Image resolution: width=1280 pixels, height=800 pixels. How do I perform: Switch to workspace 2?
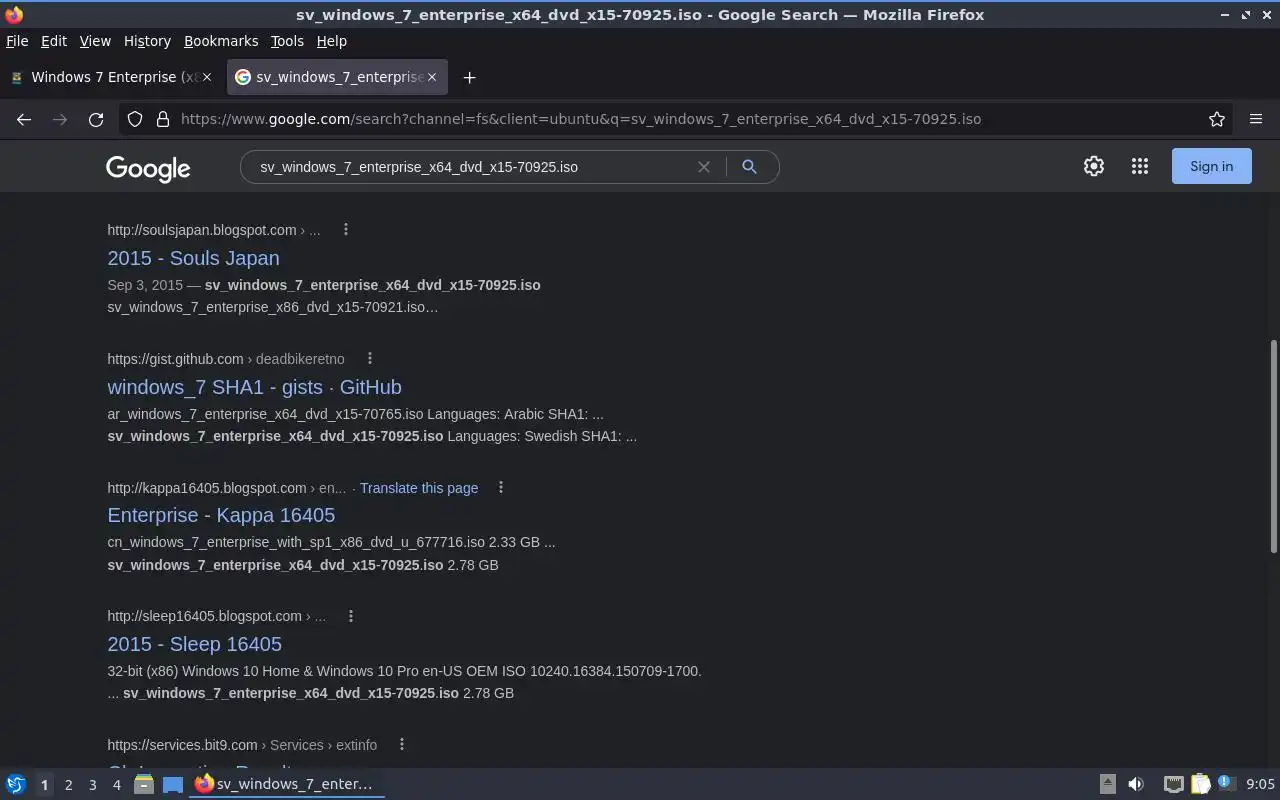click(68, 785)
